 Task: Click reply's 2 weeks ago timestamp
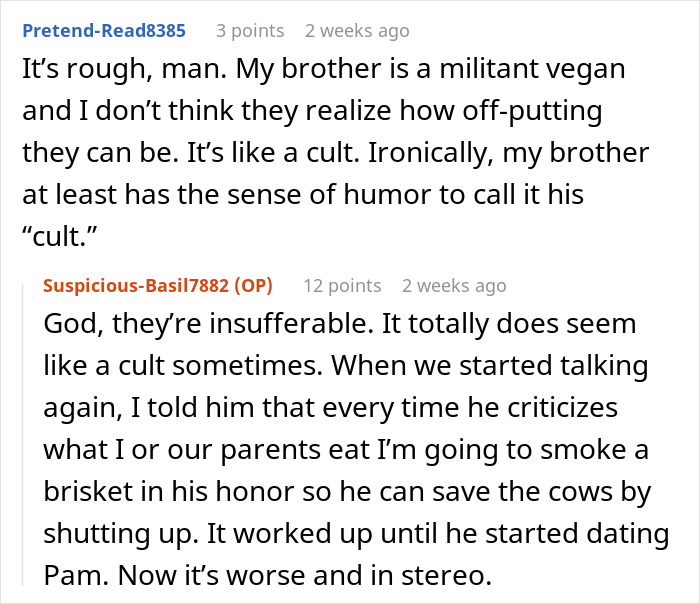pos(454,285)
